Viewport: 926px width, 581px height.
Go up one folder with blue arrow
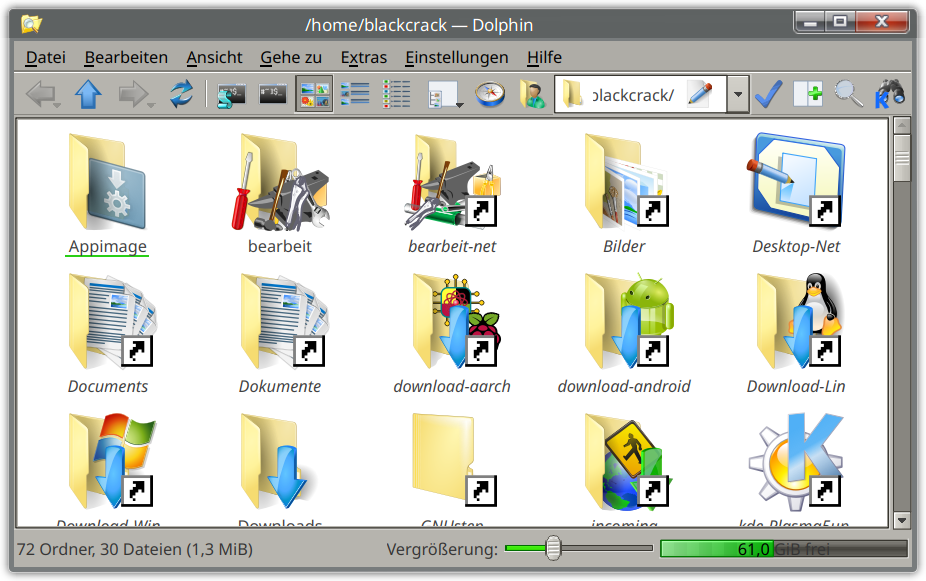pos(88,94)
